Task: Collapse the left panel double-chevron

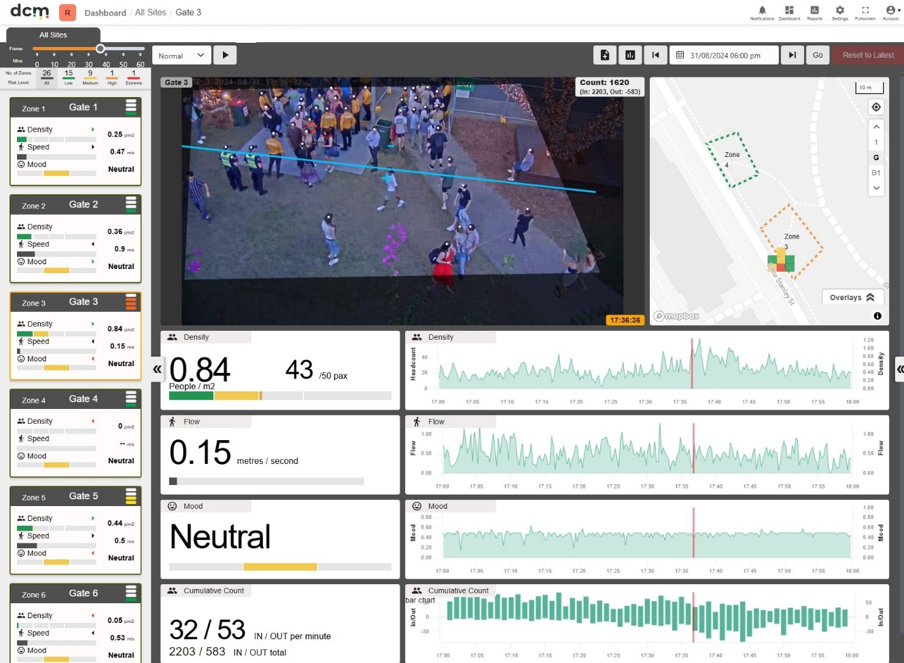Action: point(157,369)
